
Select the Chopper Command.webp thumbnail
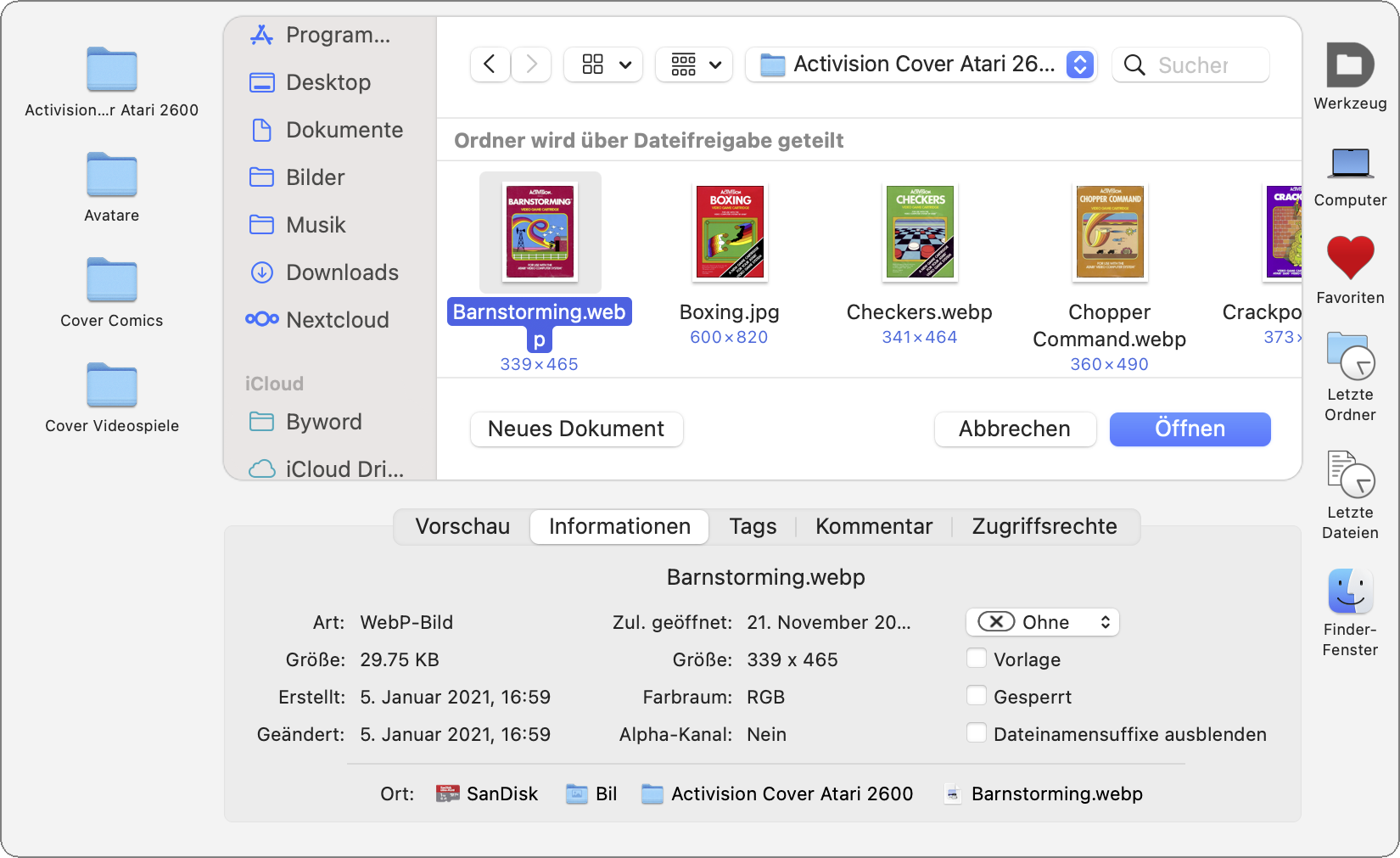tap(1110, 232)
